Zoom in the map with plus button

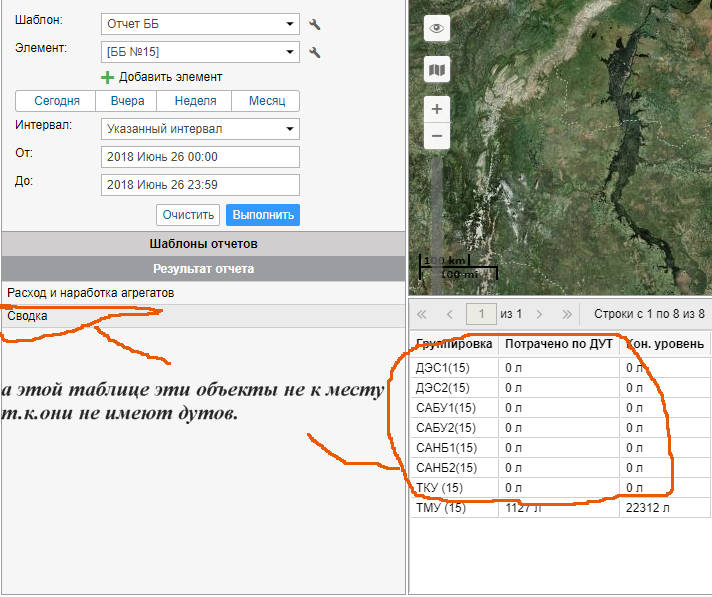point(436,109)
